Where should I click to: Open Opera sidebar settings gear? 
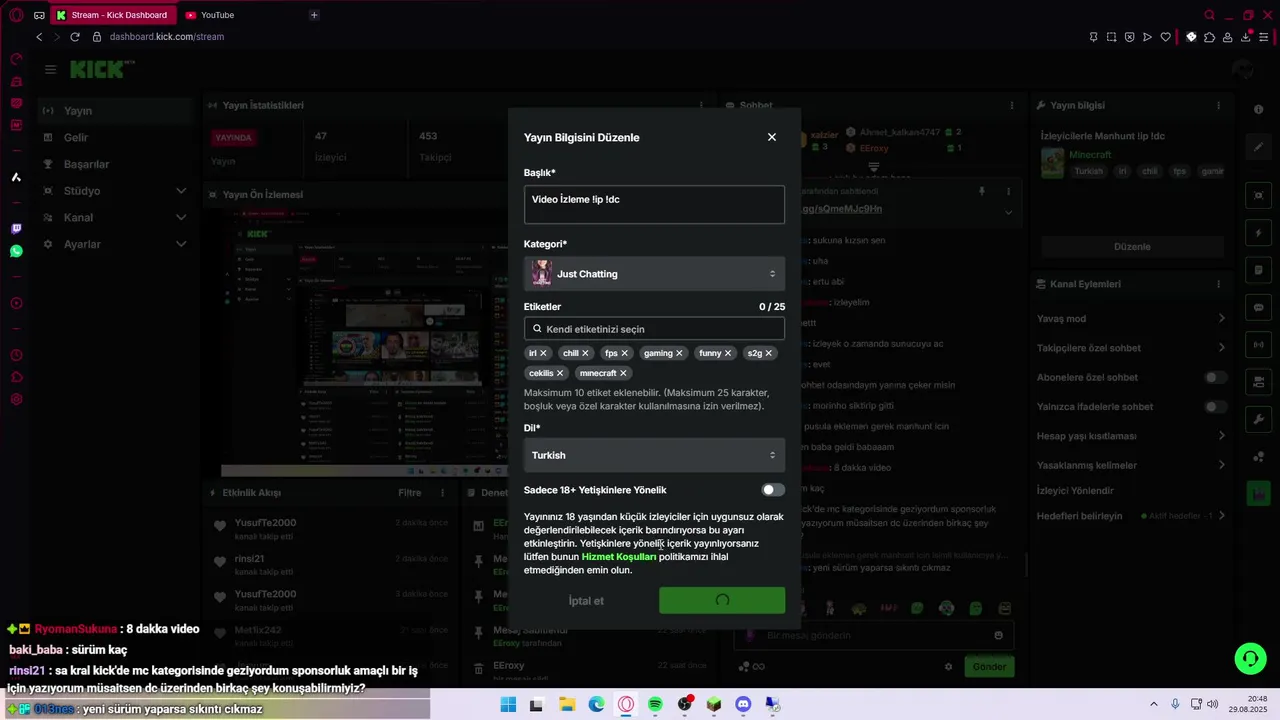(16, 399)
